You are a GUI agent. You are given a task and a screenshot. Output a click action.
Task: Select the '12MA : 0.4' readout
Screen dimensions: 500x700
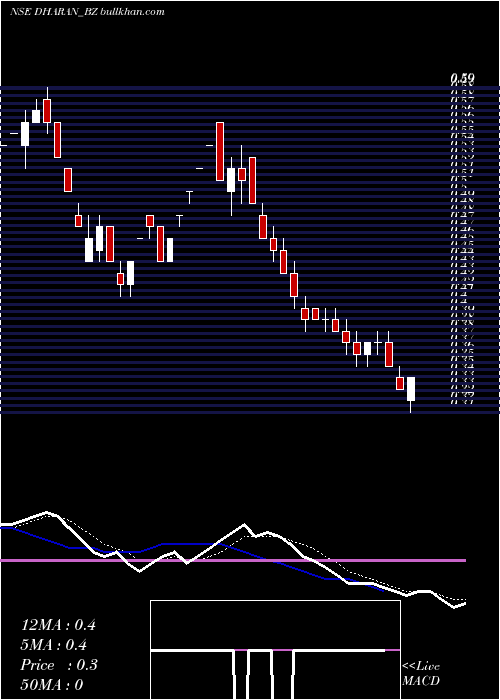tap(58, 625)
